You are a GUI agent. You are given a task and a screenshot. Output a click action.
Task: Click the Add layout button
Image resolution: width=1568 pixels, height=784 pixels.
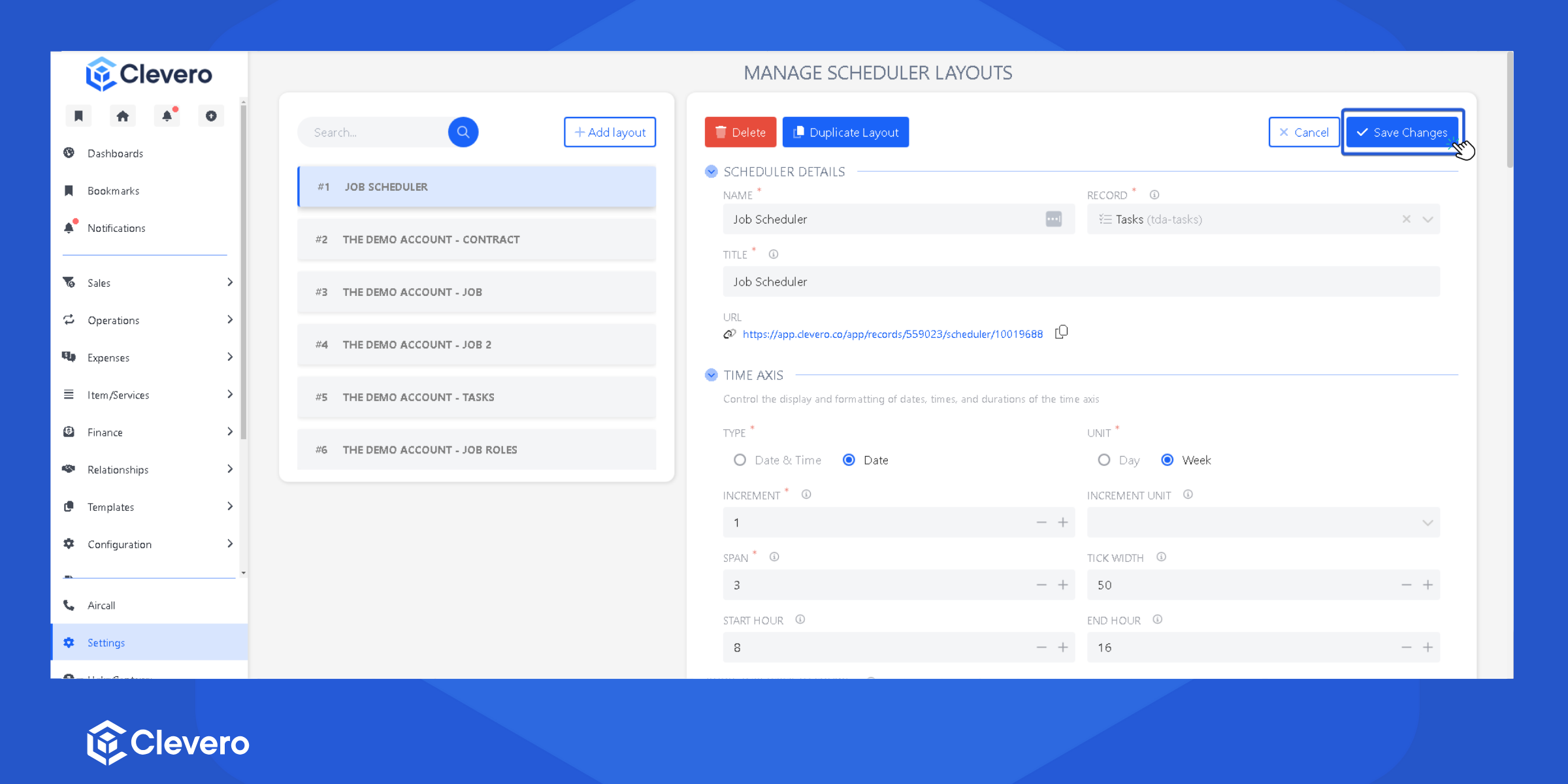(x=610, y=133)
